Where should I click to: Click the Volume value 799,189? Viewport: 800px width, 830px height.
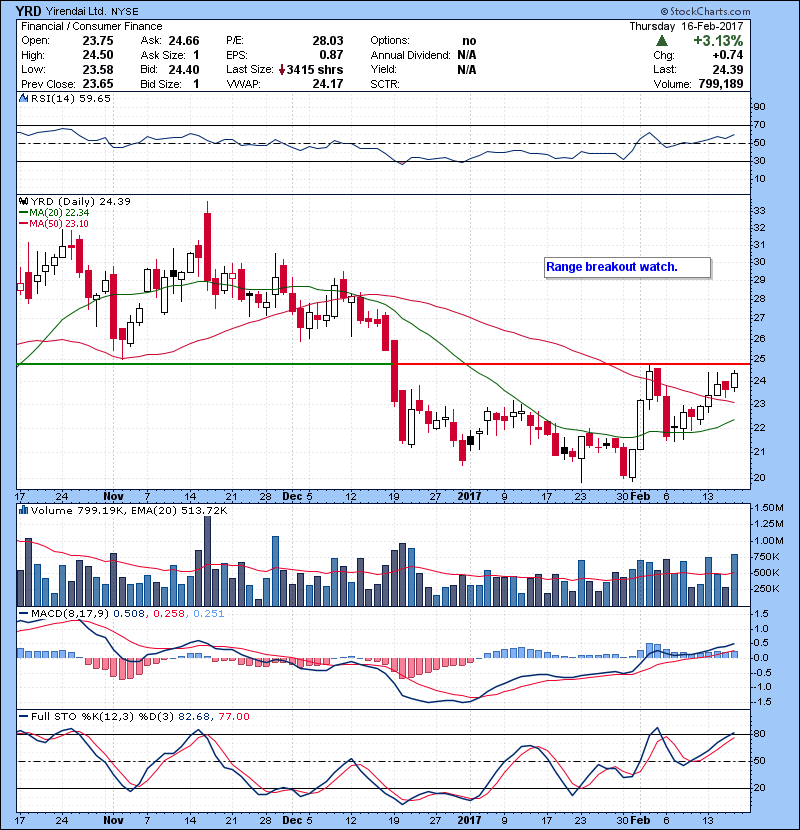click(x=721, y=84)
